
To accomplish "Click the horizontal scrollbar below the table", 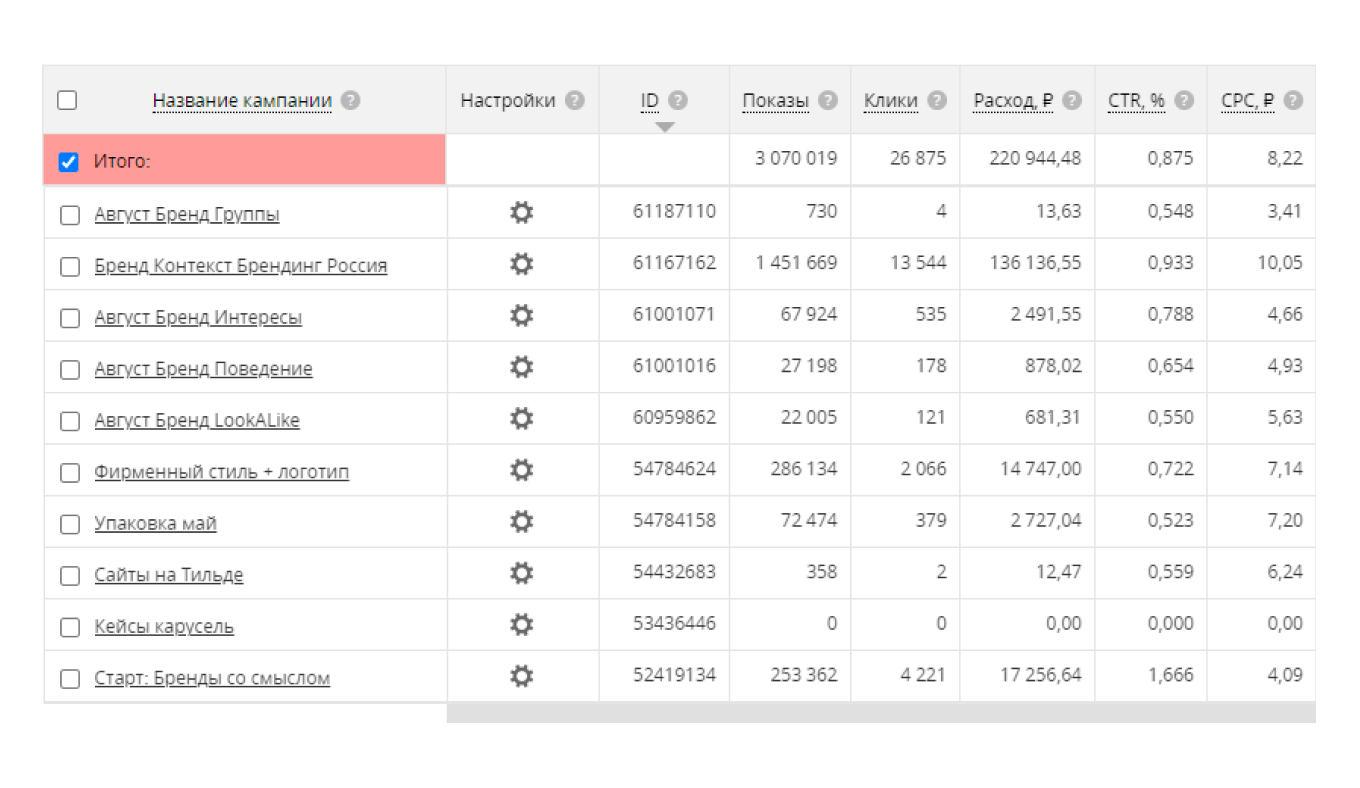I will (x=880, y=713).
